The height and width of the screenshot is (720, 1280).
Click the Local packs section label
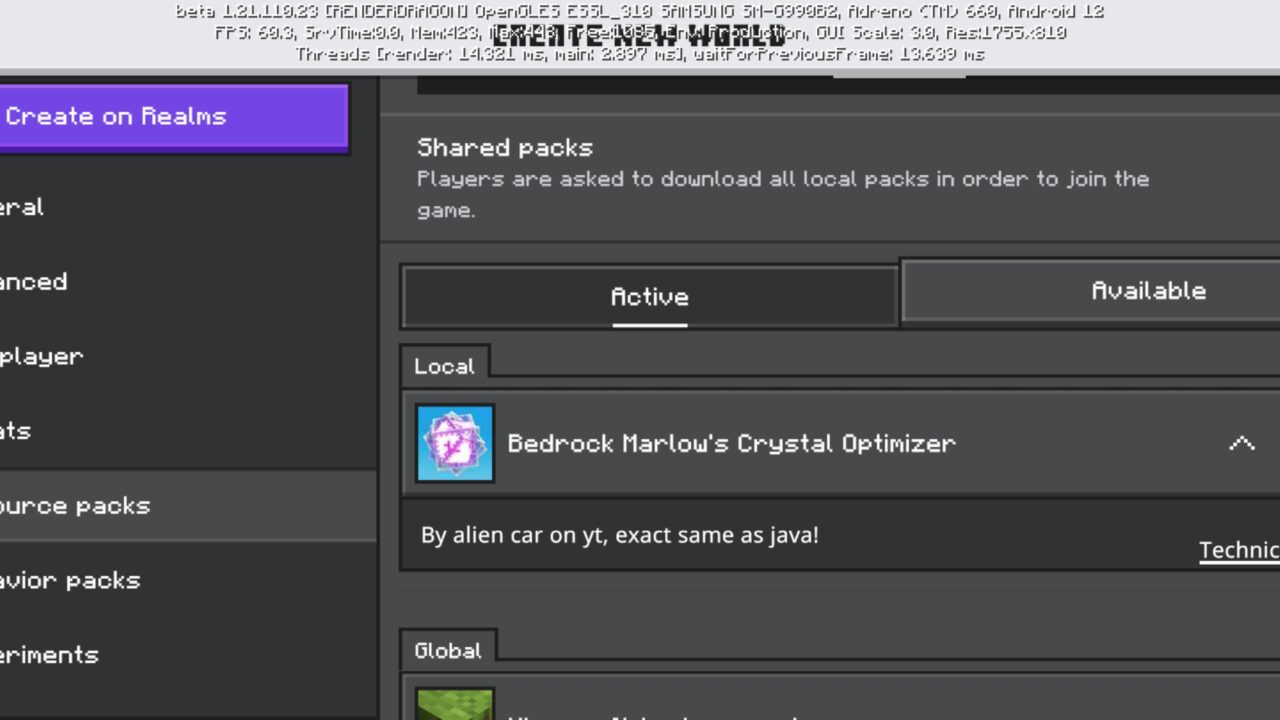tap(444, 366)
